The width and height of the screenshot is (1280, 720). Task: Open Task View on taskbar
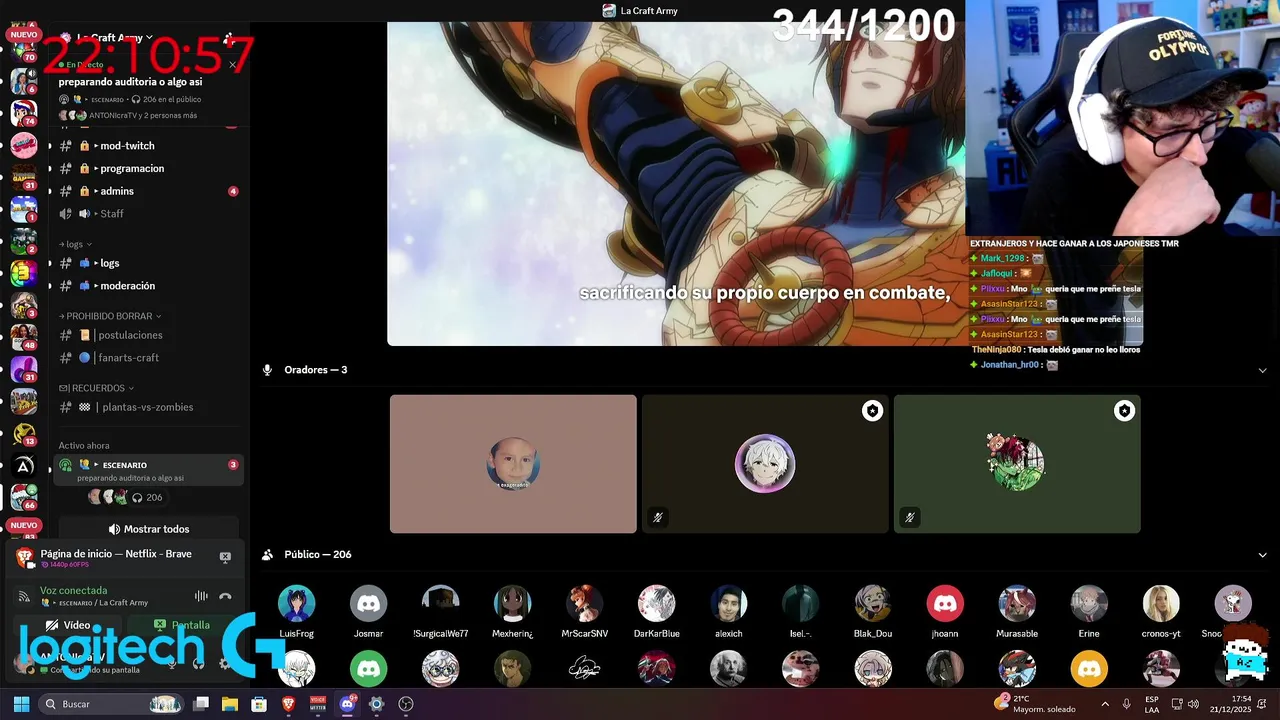point(201,704)
